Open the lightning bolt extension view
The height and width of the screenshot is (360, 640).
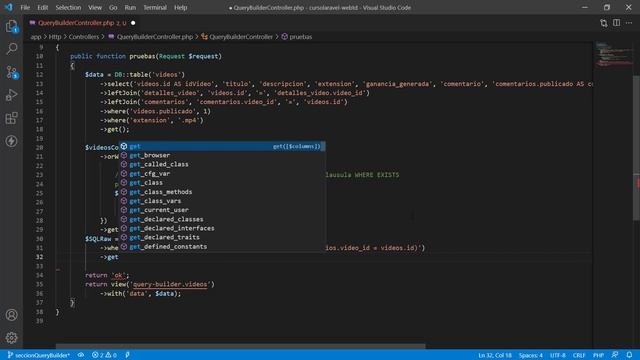(11, 141)
